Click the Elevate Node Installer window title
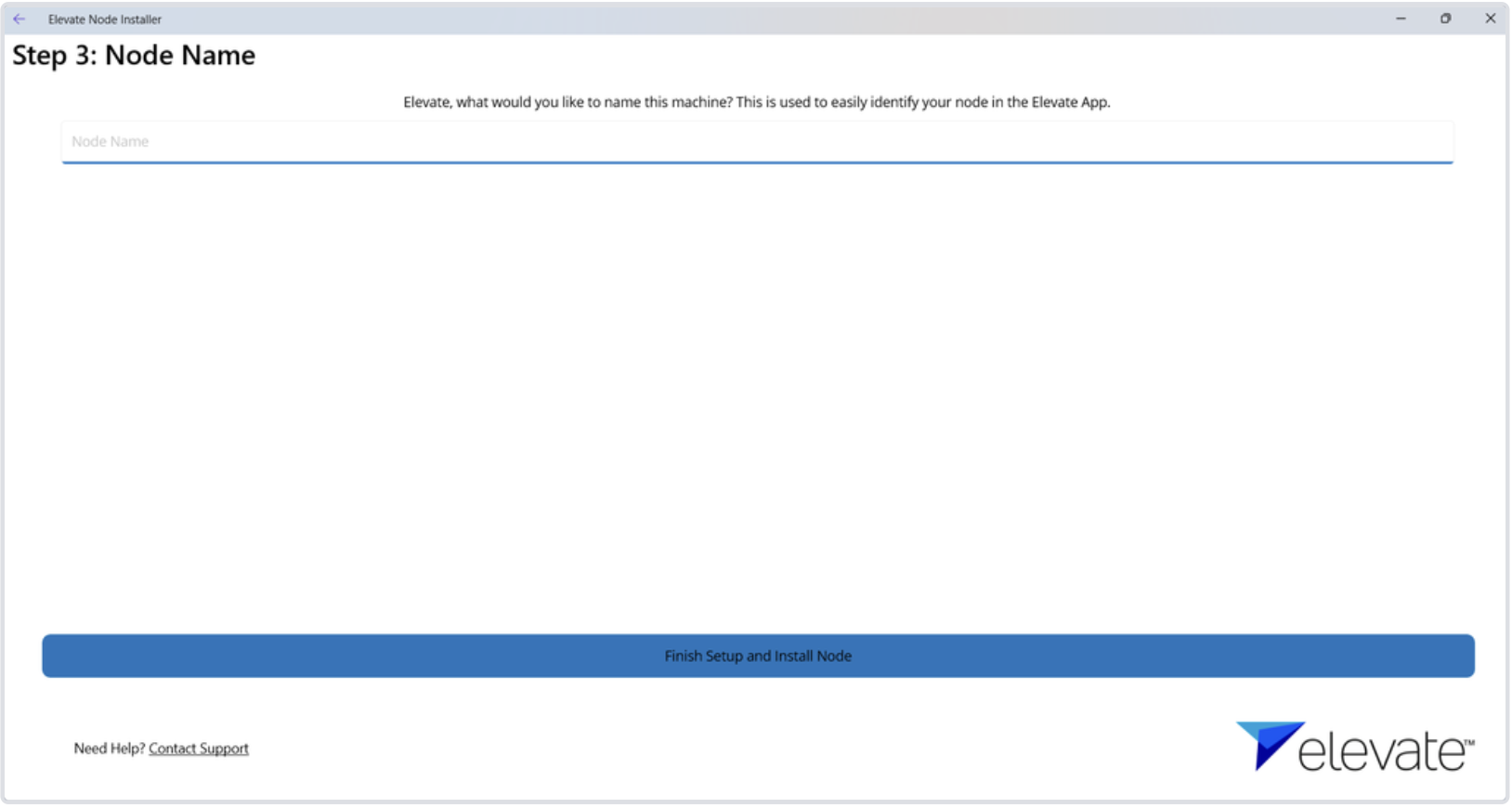1512x808 pixels. click(105, 20)
